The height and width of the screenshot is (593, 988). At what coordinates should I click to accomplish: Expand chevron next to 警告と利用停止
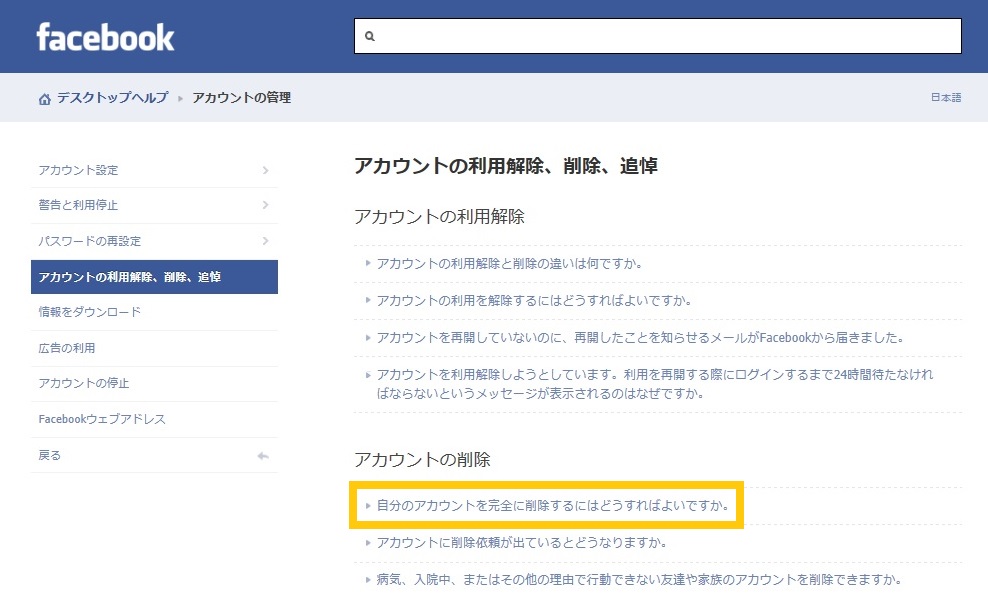click(265, 205)
